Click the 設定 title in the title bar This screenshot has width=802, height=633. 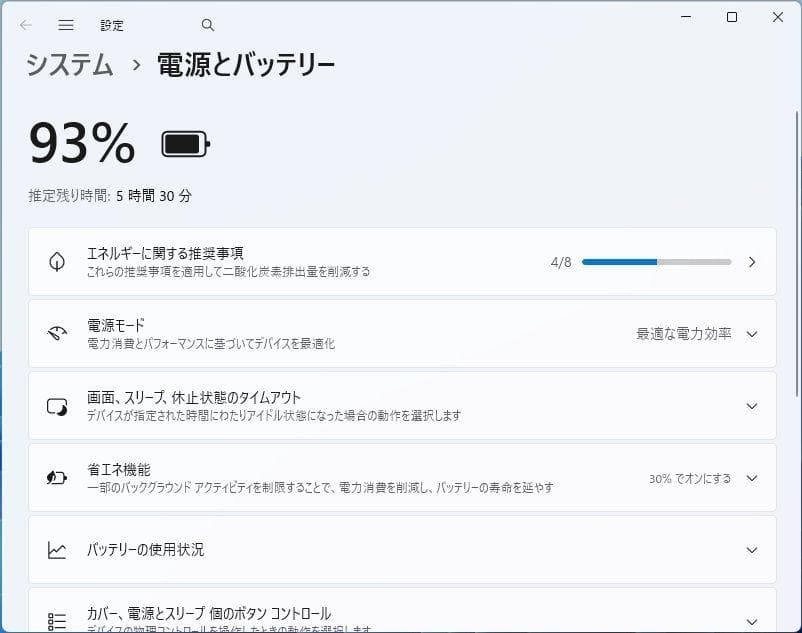click(x=112, y=25)
